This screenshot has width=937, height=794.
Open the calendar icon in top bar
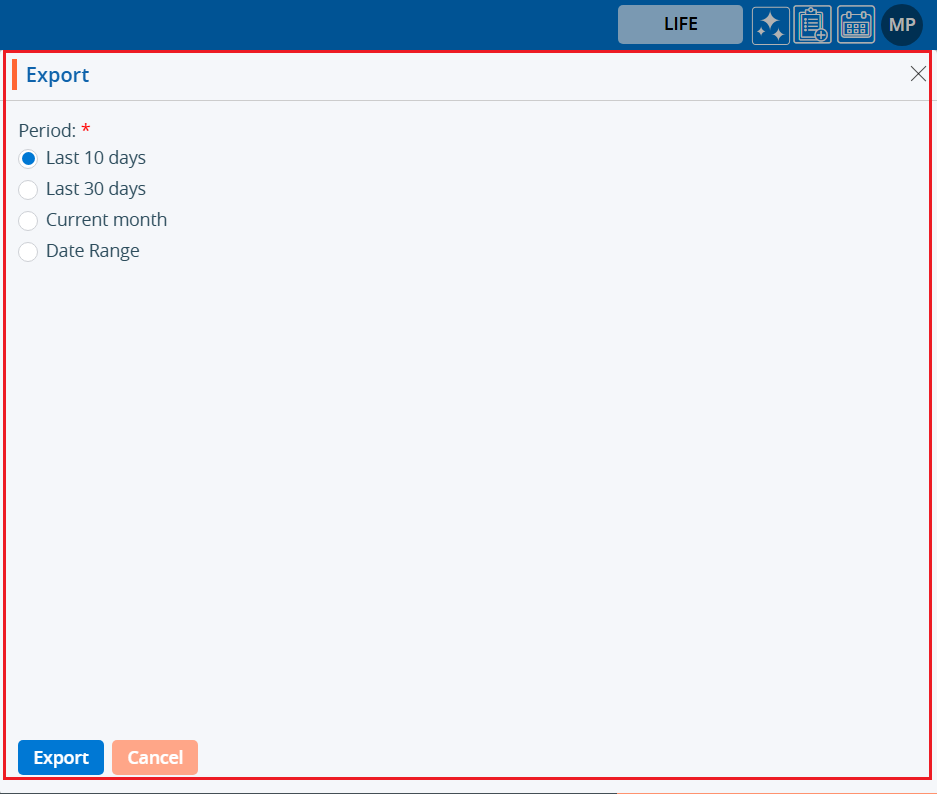[x=855, y=25]
